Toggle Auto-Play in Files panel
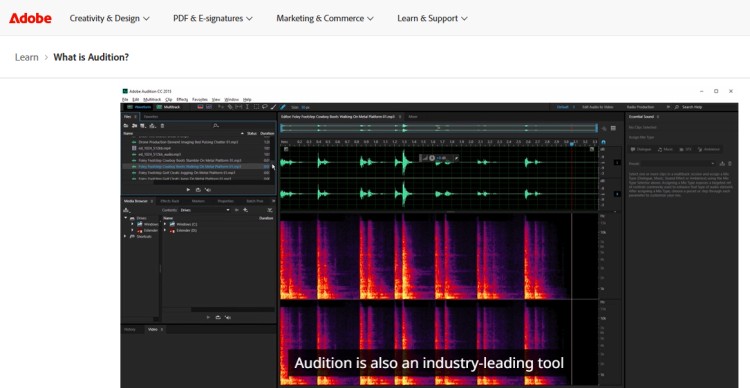This screenshot has width=750, height=388. click(208, 190)
